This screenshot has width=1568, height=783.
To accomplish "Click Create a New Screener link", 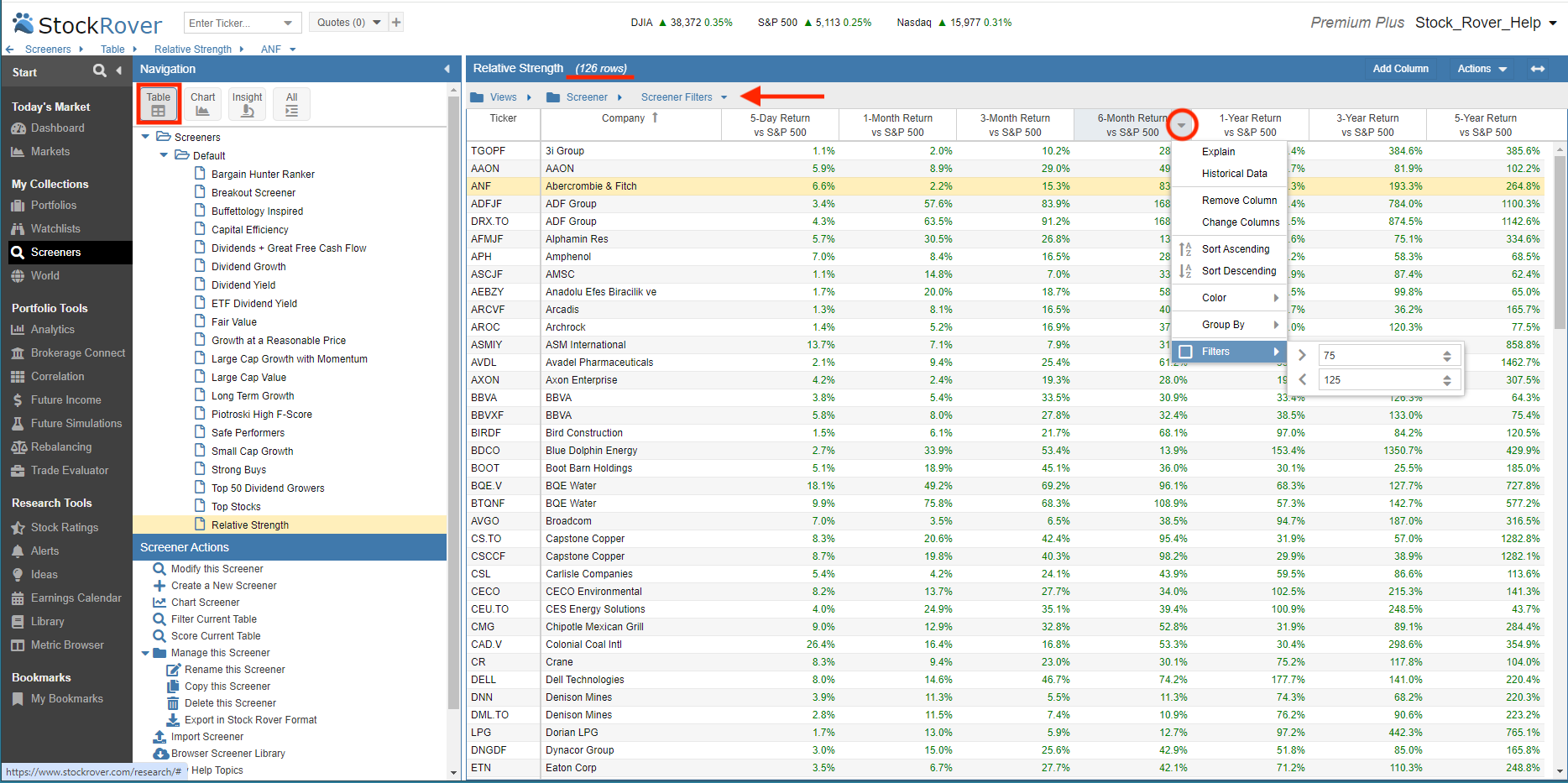I will tap(223, 586).
